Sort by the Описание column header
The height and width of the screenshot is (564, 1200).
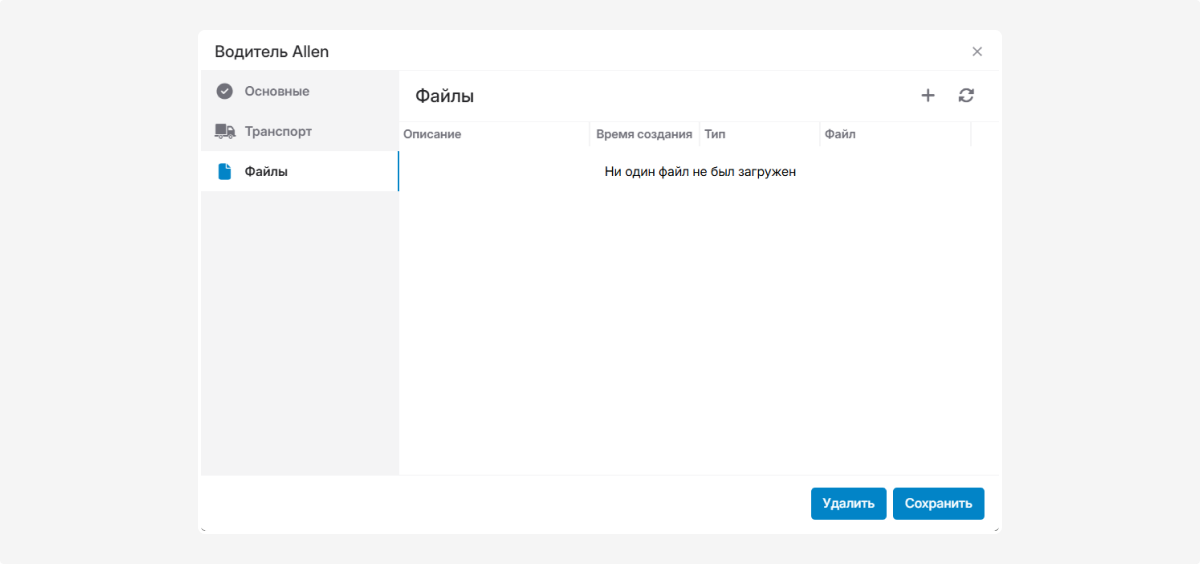pyautogui.click(x=432, y=134)
